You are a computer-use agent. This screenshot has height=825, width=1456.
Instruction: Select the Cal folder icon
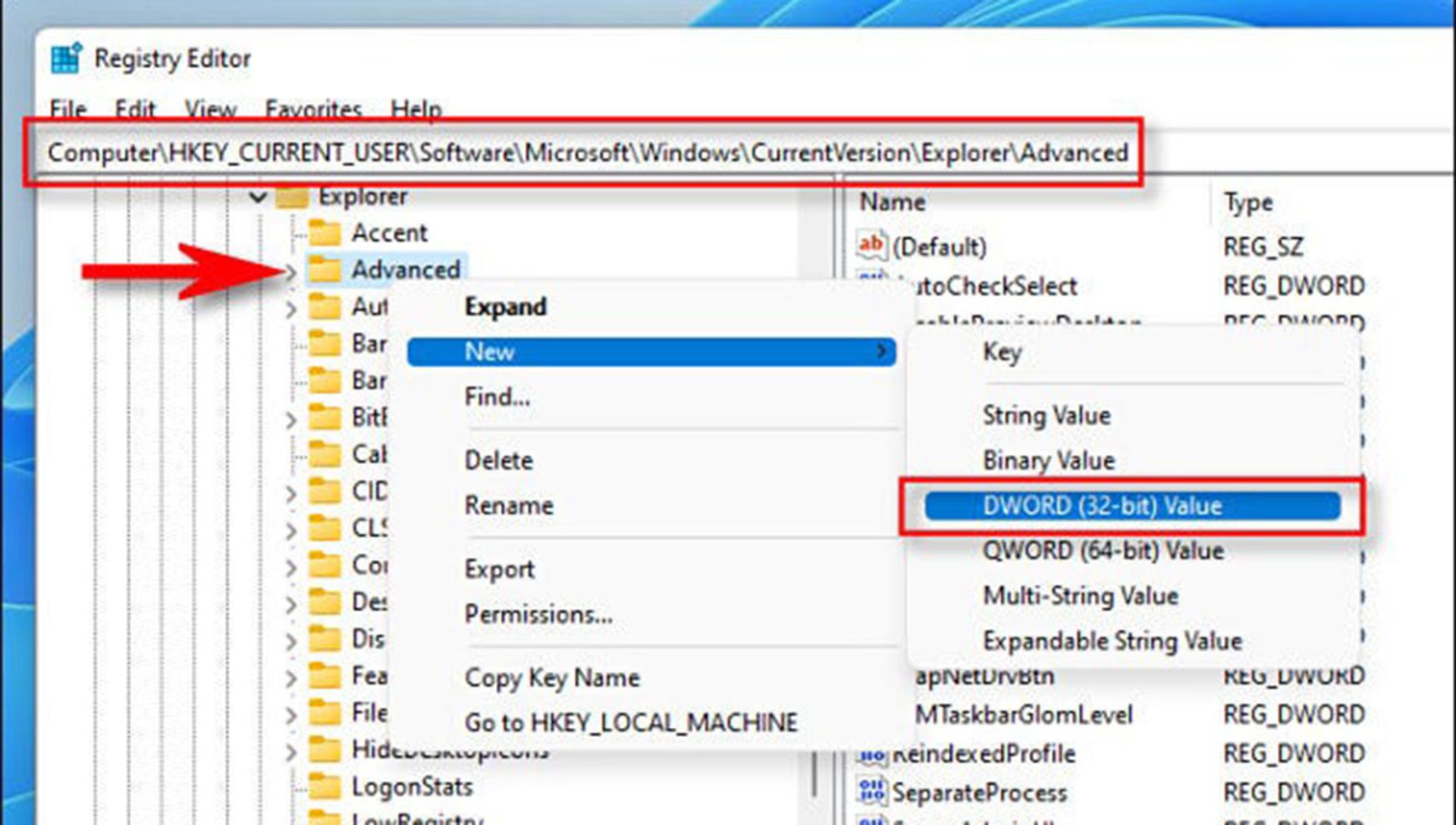(x=325, y=453)
